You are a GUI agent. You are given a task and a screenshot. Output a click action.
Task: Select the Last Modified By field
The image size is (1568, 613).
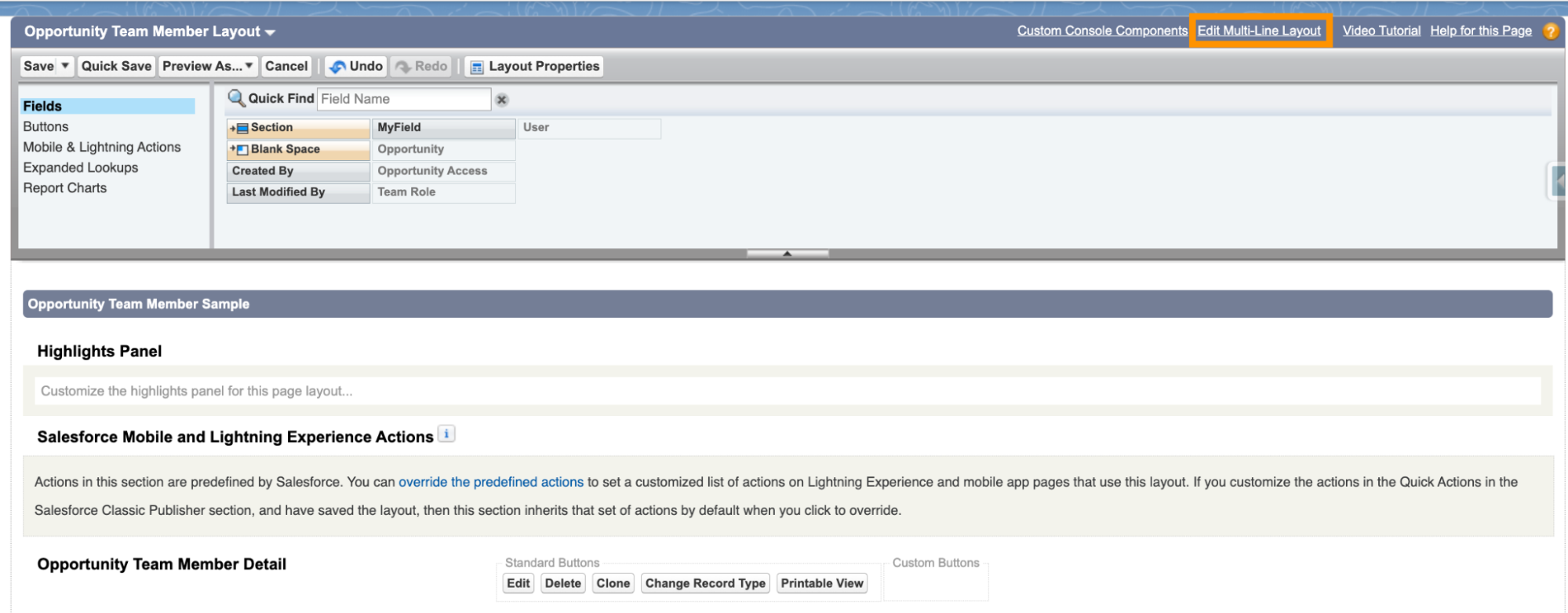click(298, 192)
